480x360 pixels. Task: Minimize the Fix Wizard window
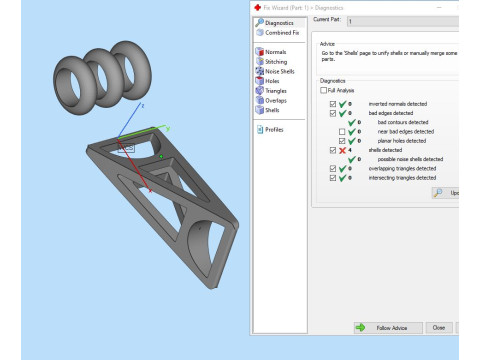point(439,7)
